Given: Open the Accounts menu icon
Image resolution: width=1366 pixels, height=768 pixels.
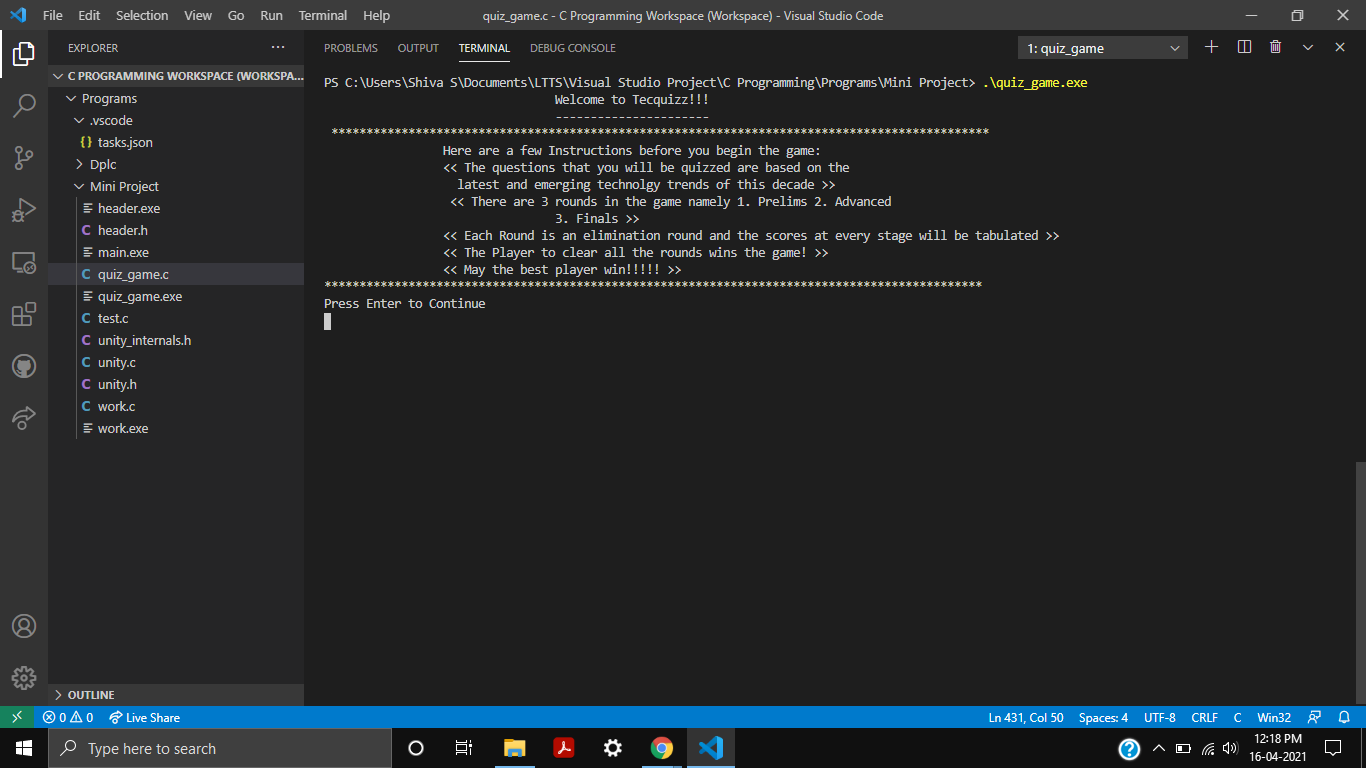Looking at the screenshot, I should click(x=24, y=626).
